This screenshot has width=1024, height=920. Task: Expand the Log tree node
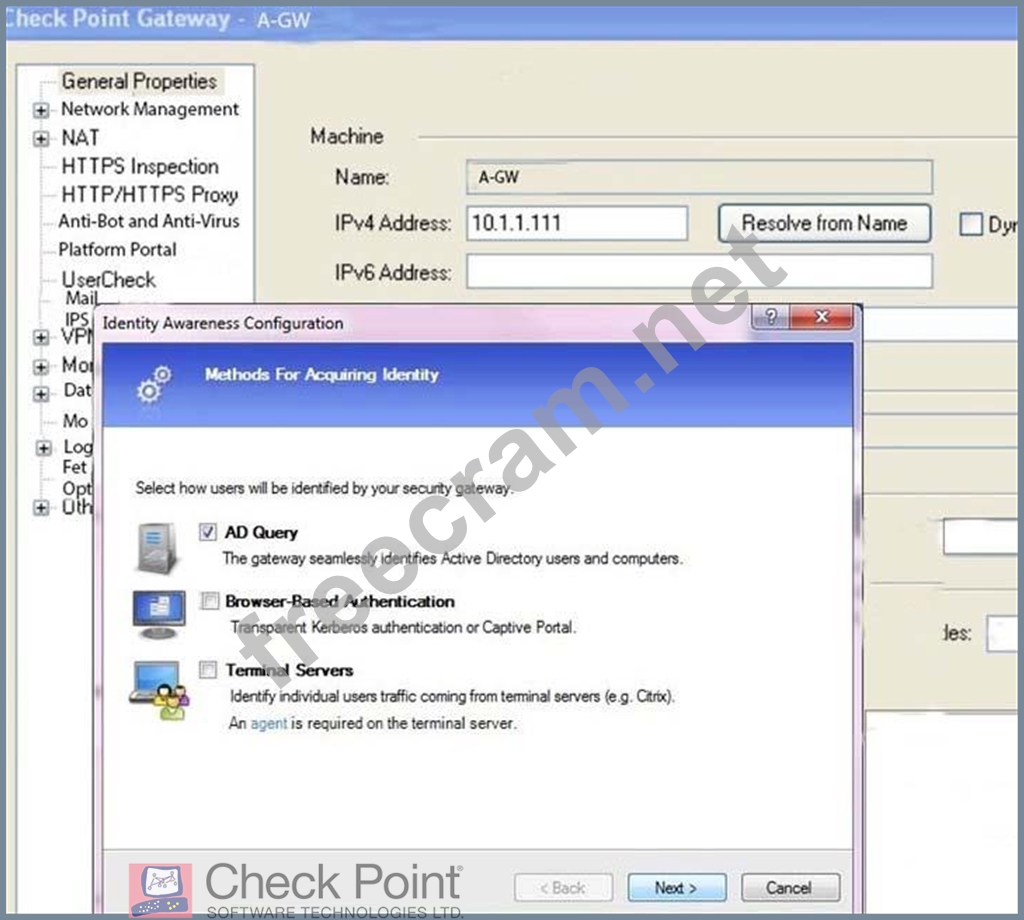tap(43, 449)
